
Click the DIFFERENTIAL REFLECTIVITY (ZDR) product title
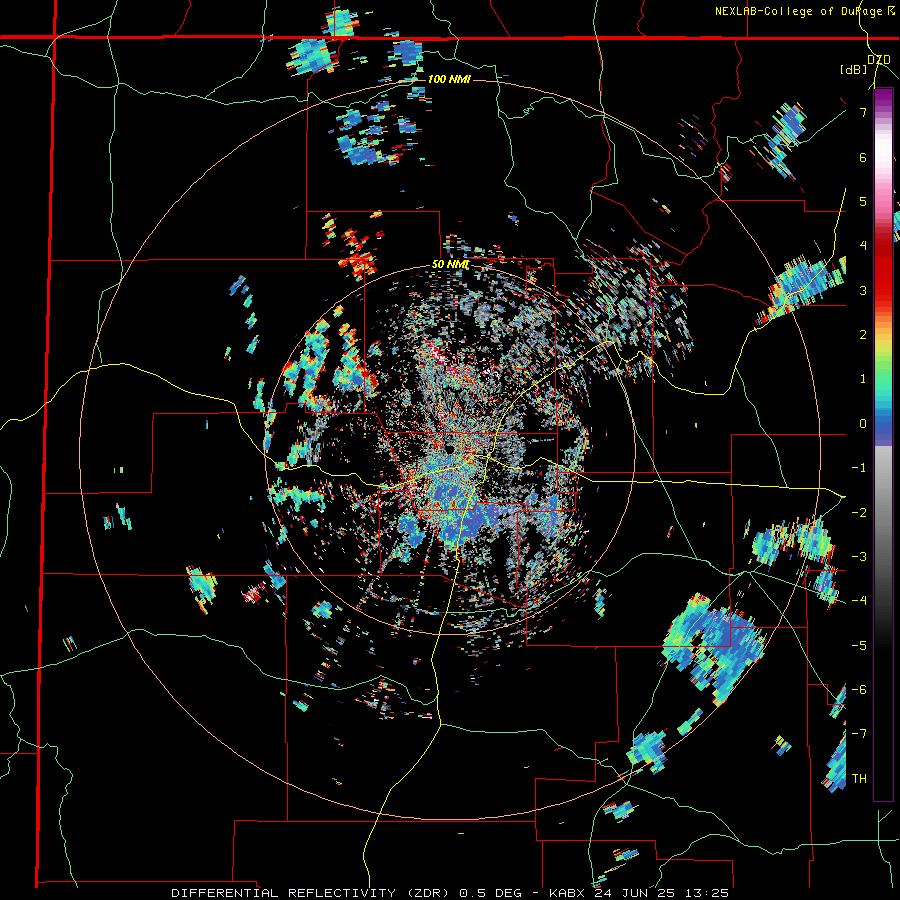[313, 893]
